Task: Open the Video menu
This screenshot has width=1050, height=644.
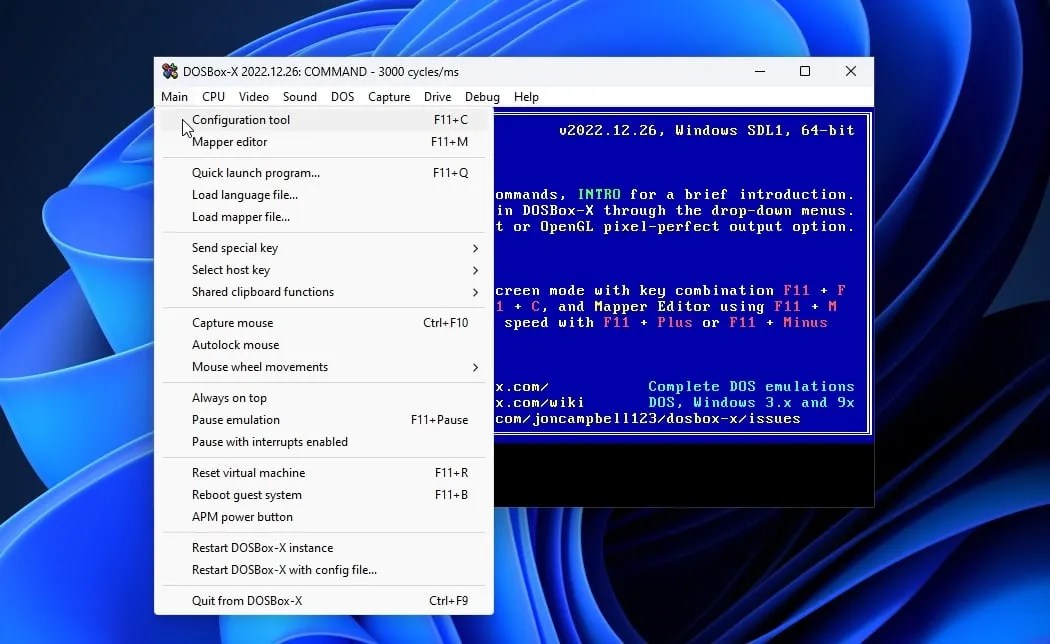Action: pyautogui.click(x=253, y=96)
